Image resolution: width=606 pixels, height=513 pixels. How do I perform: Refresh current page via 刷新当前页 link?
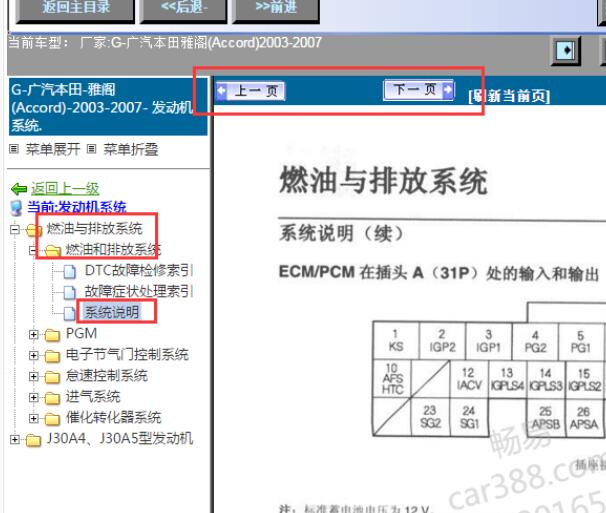(509, 96)
